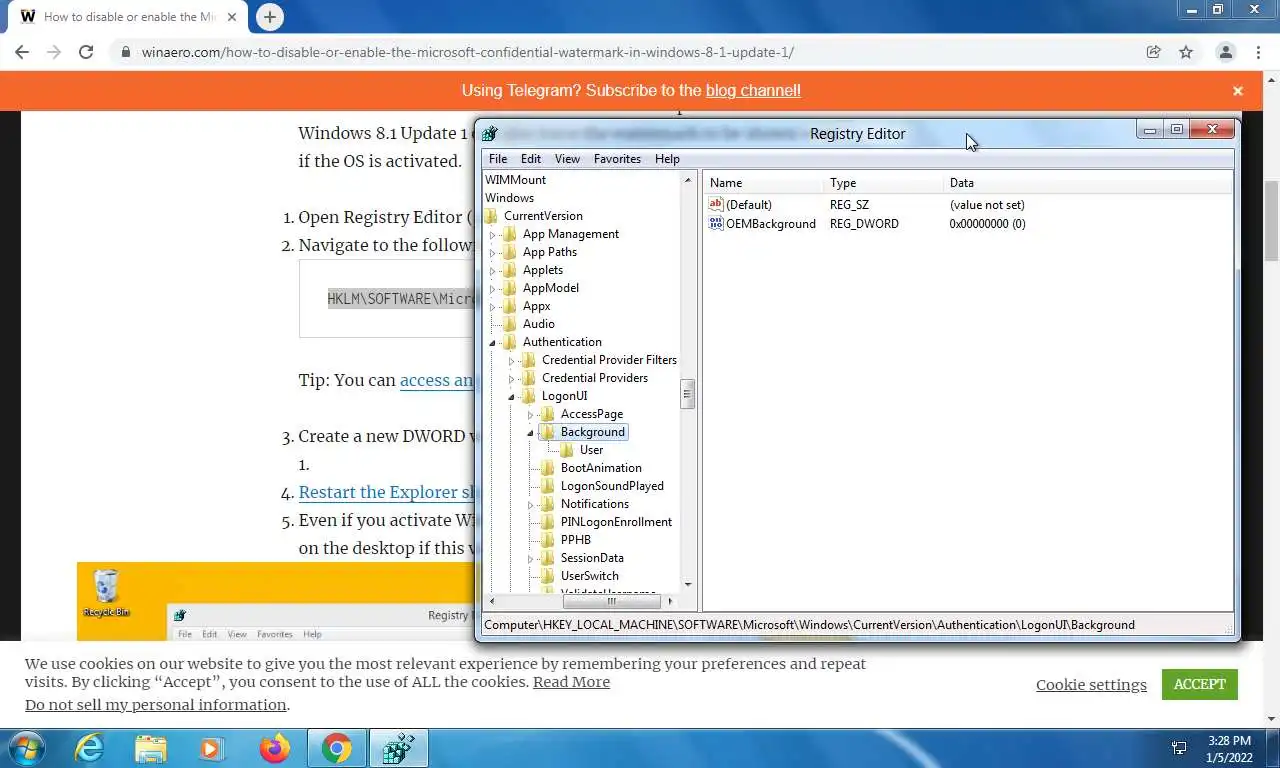Click the Name column header
Viewport: 1280px width, 768px height.
pyautogui.click(x=764, y=183)
